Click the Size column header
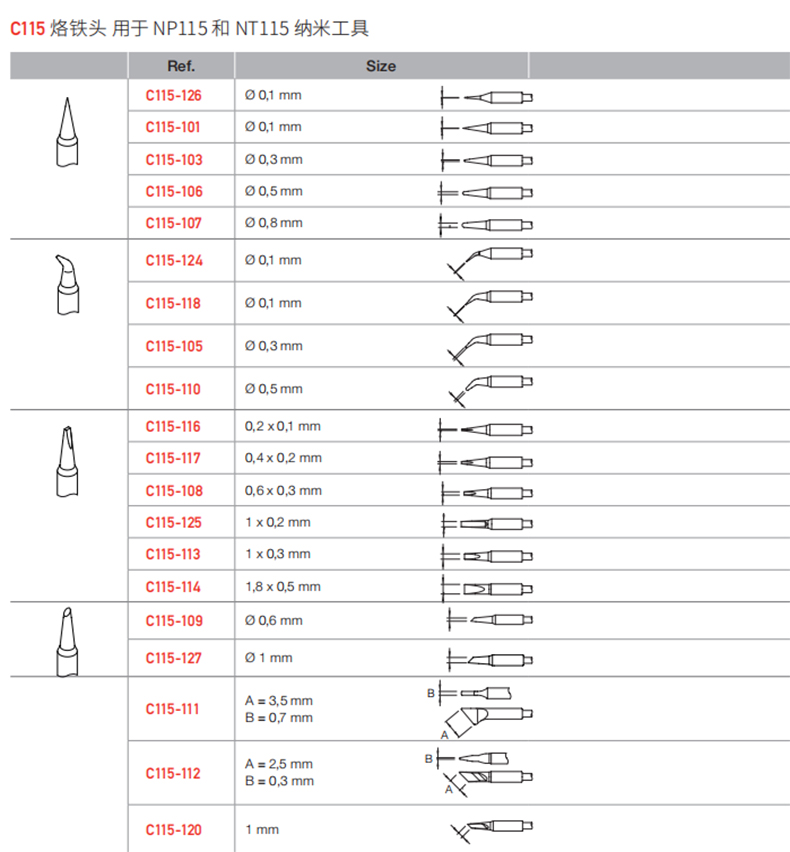 [x=380, y=66]
